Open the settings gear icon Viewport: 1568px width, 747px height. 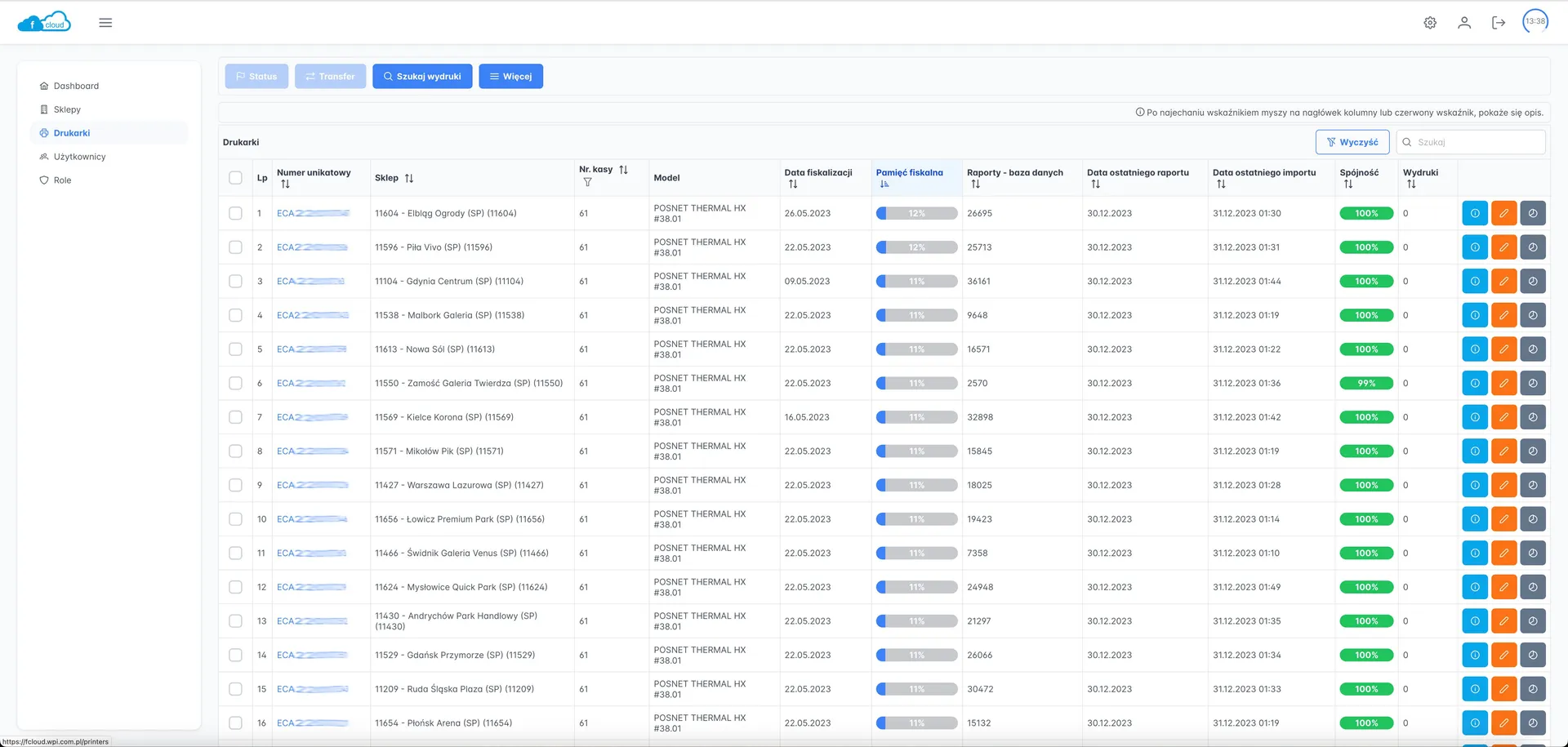click(x=1430, y=23)
